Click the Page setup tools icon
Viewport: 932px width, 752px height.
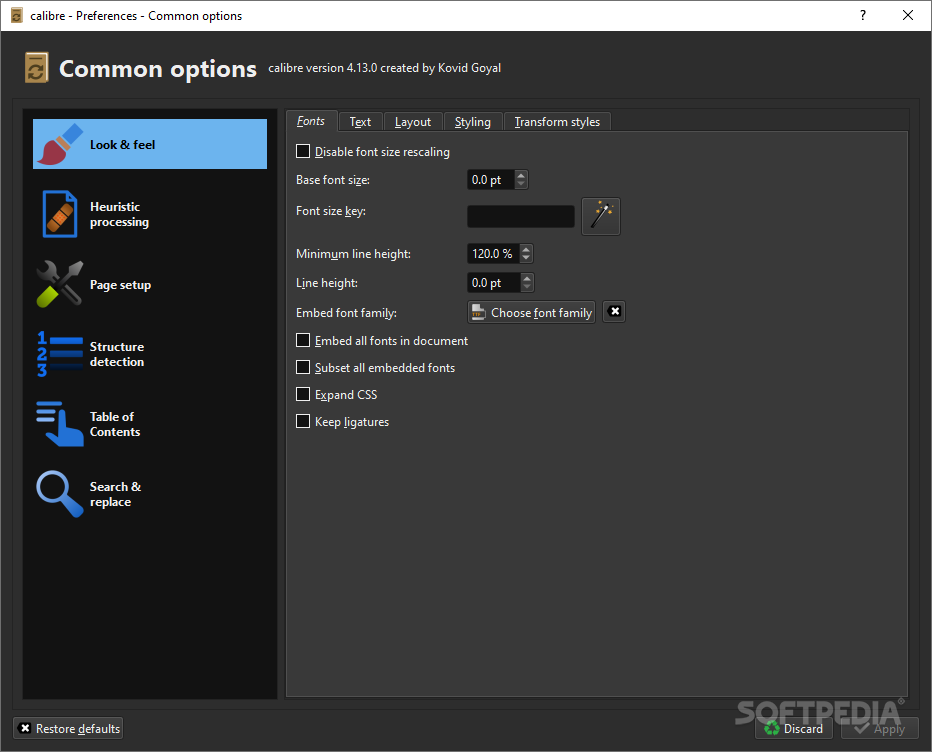pos(59,284)
